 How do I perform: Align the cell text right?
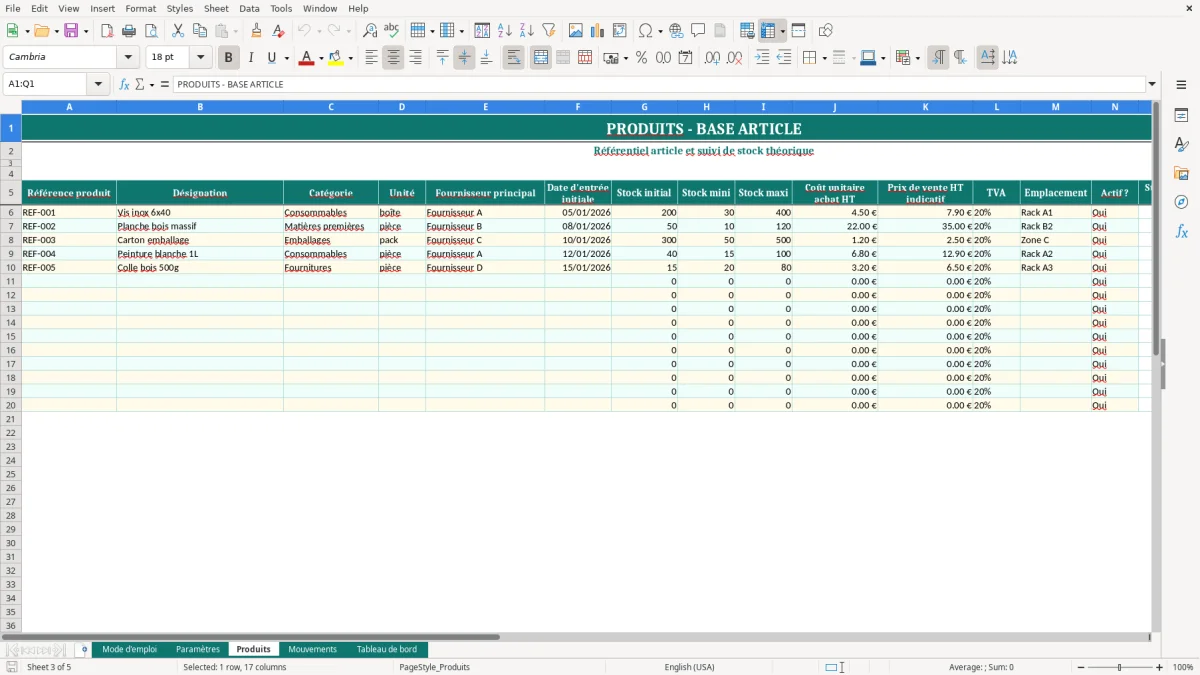tap(416, 58)
